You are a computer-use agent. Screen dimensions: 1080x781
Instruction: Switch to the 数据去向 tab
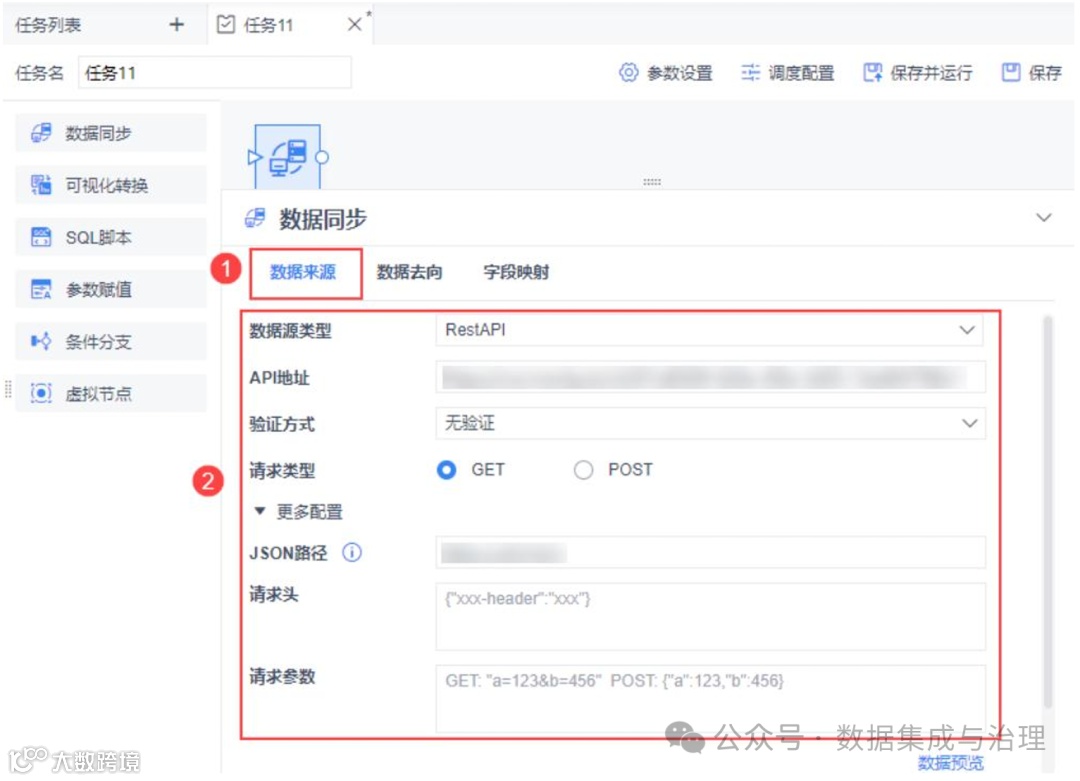tap(408, 271)
